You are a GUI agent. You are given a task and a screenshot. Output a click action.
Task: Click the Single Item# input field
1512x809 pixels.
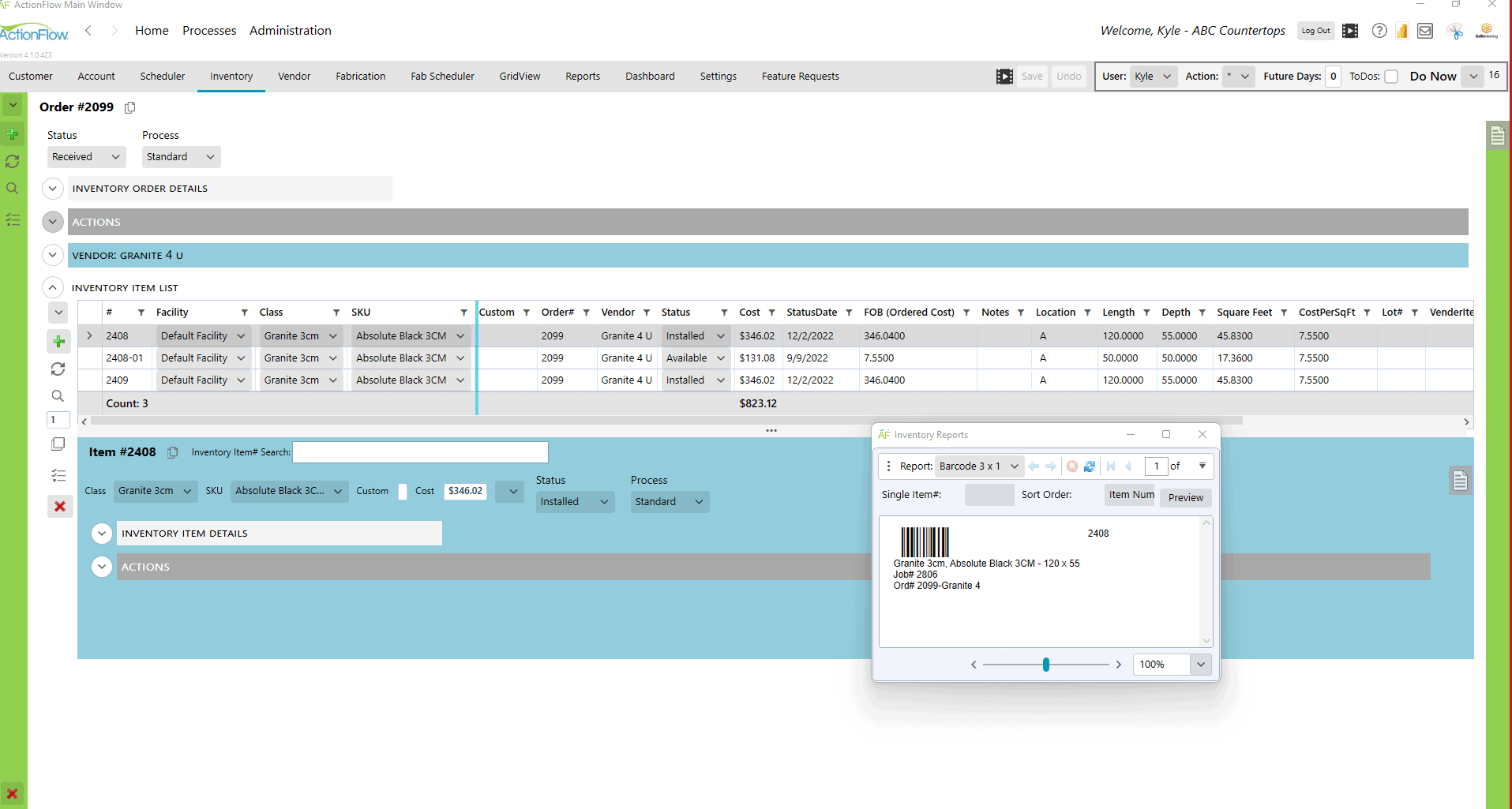point(989,494)
